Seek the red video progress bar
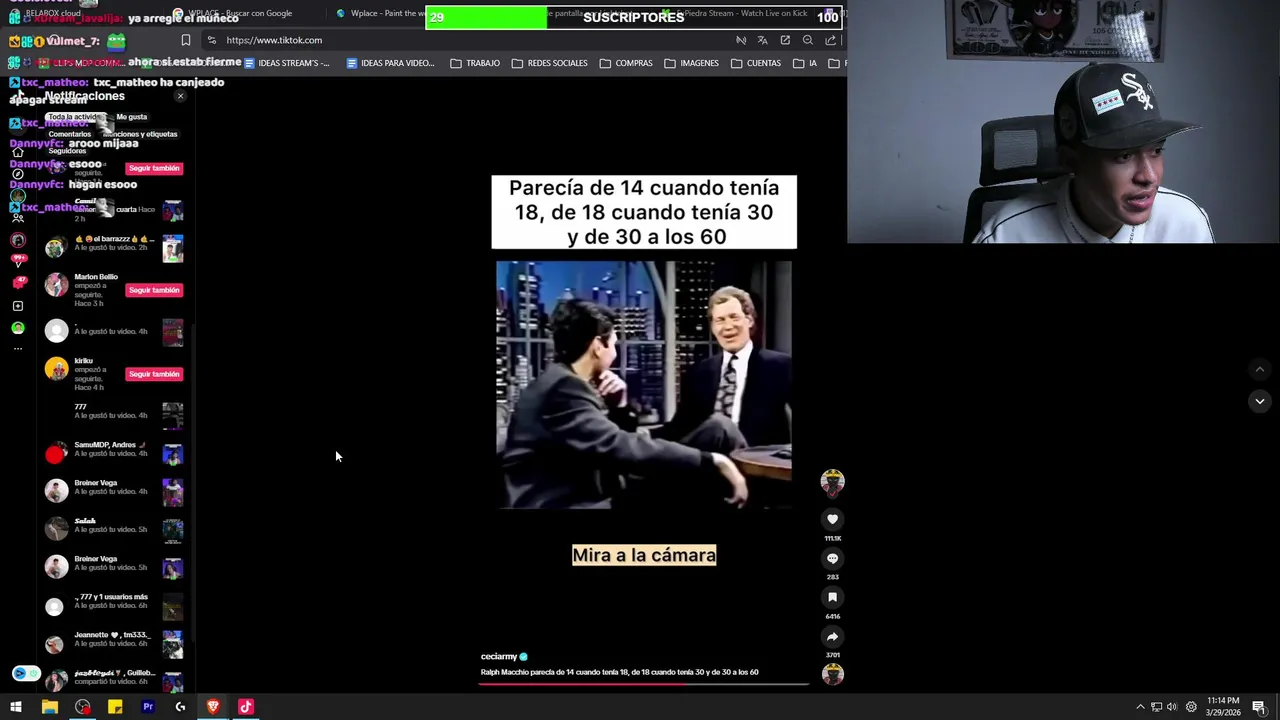The image size is (1280, 720). coord(644,684)
